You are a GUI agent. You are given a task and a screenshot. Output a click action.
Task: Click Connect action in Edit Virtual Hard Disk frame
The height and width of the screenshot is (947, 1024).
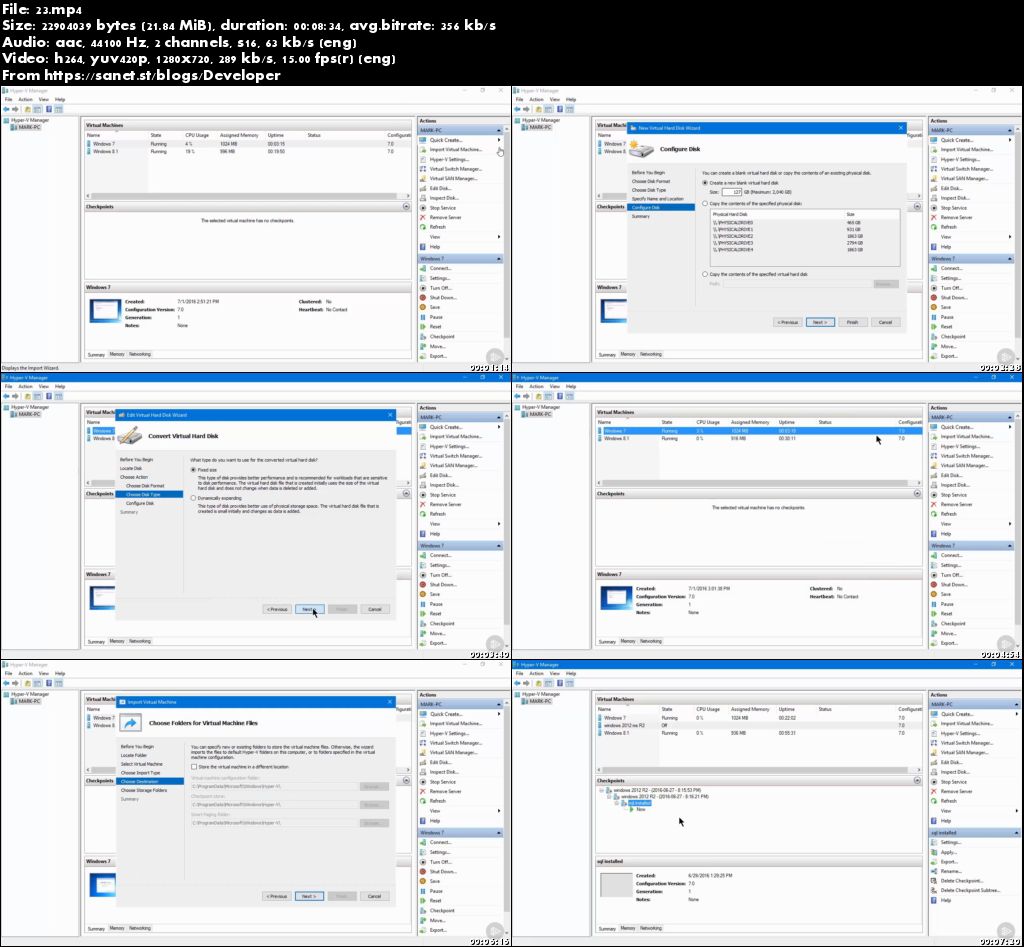(440, 555)
